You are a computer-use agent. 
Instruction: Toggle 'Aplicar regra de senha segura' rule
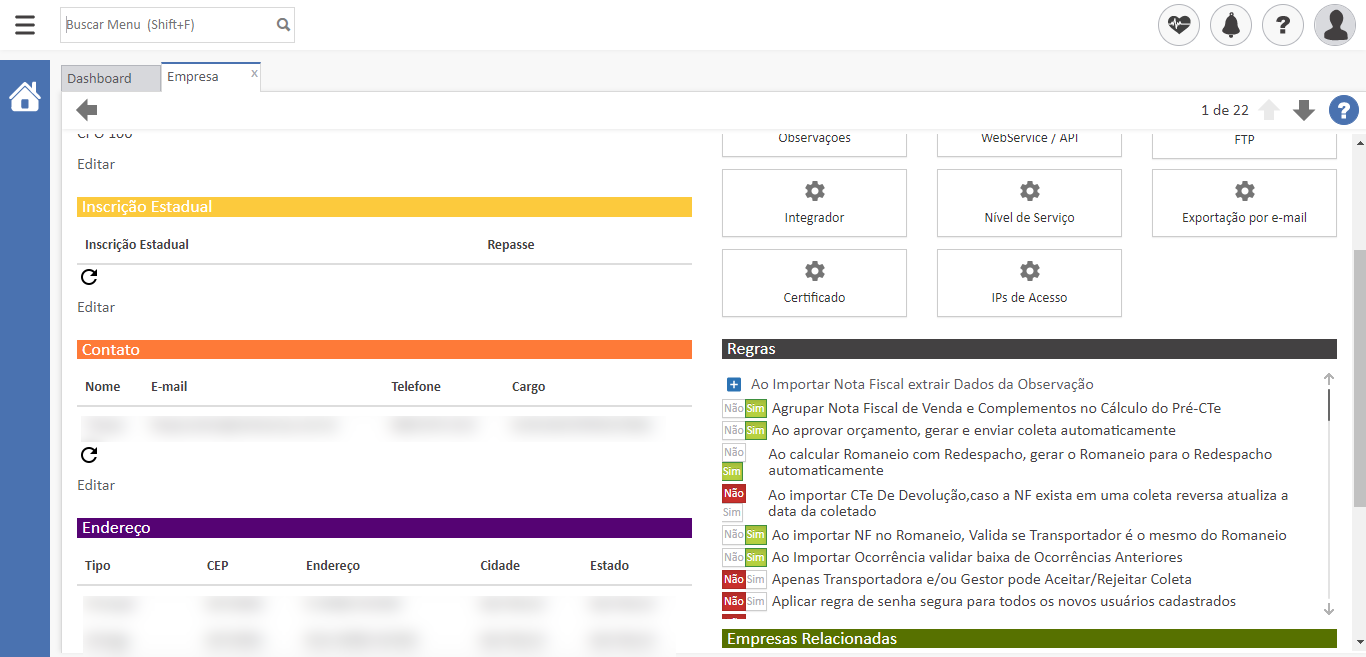pyautogui.click(x=744, y=601)
